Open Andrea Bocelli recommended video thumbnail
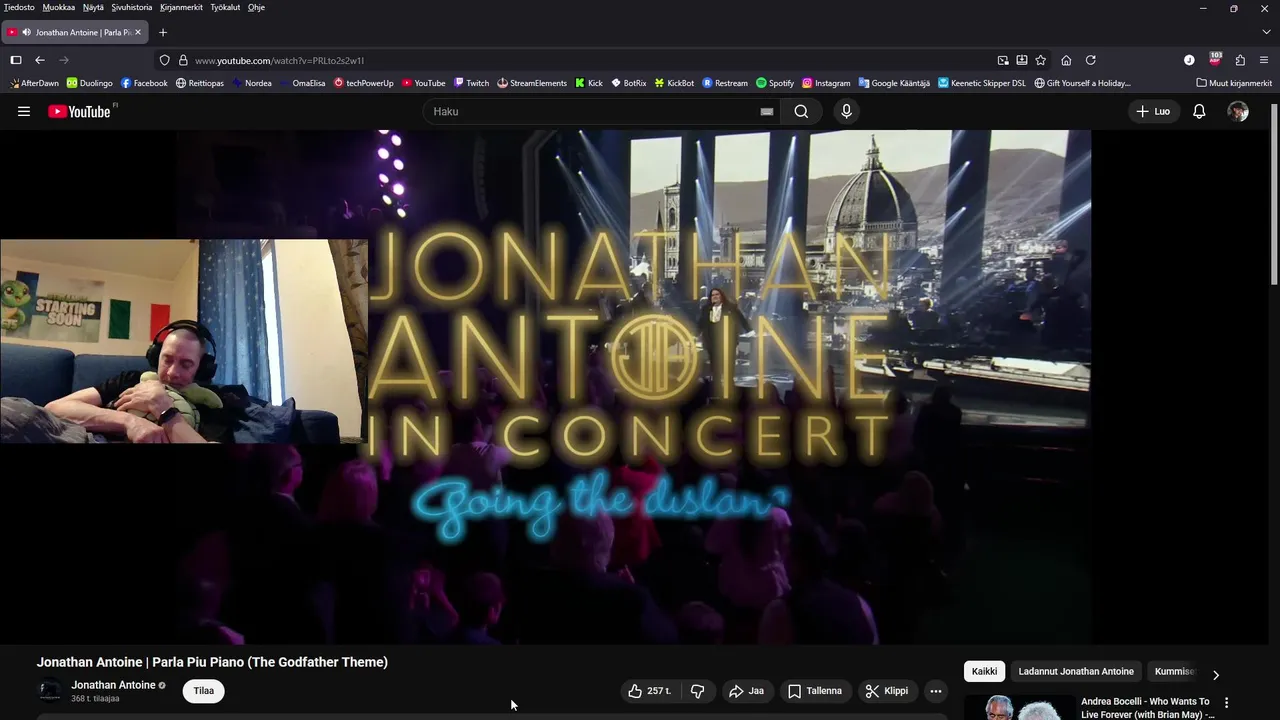The width and height of the screenshot is (1280, 720). [x=1018, y=706]
